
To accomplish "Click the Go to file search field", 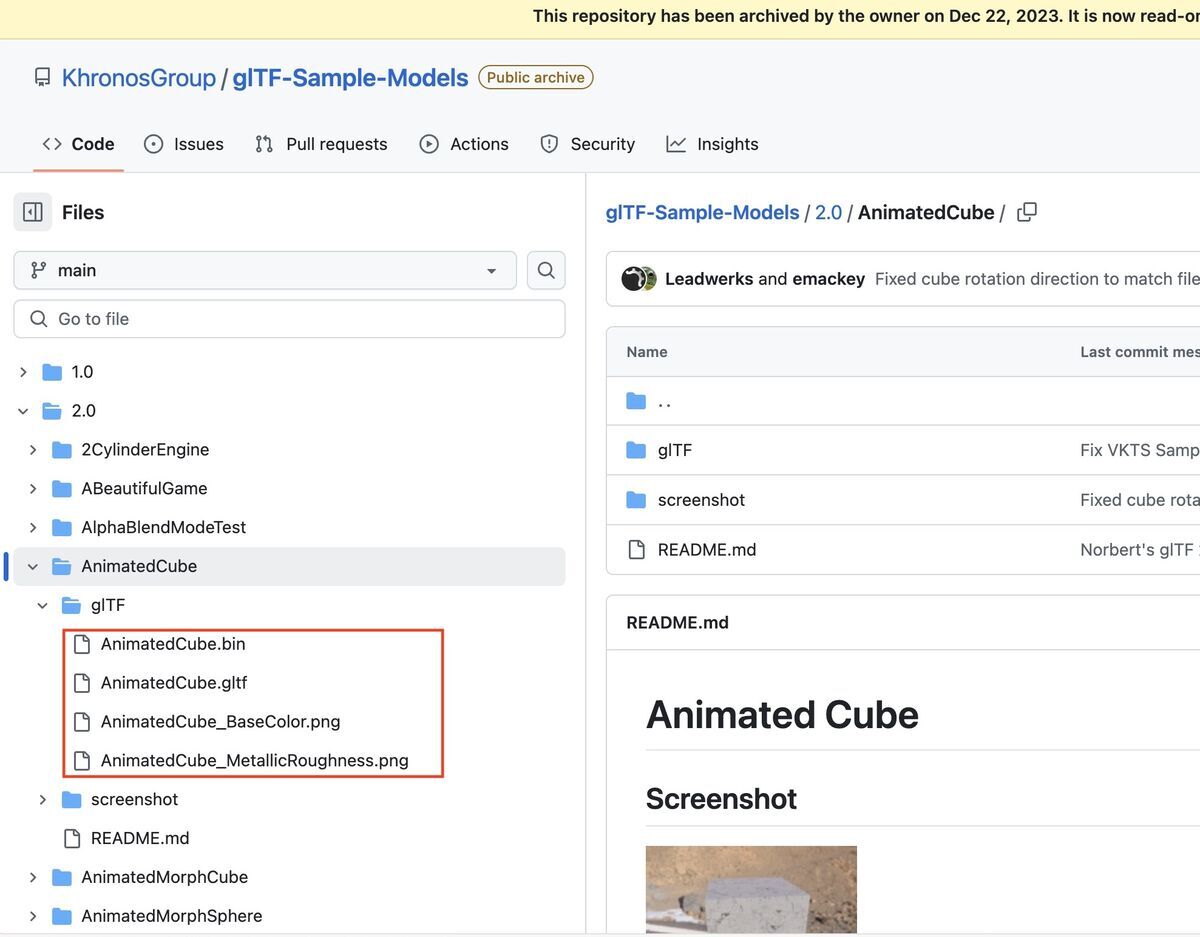I will tap(289, 319).
